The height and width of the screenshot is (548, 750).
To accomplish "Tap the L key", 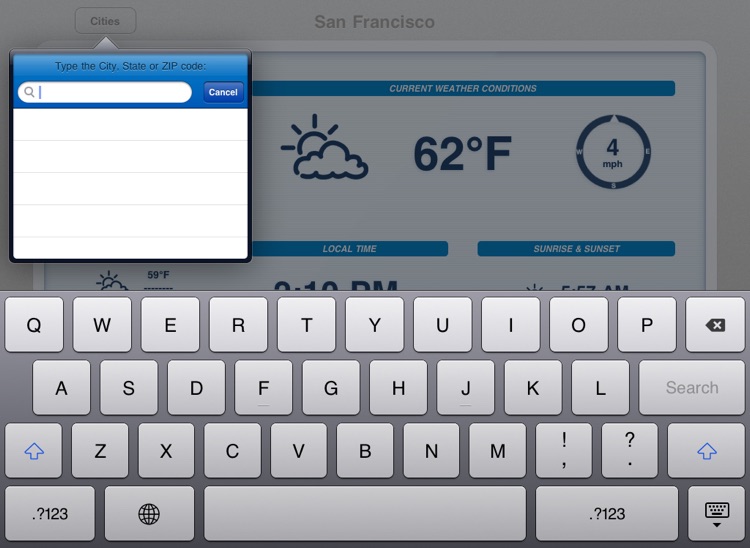I will 600,387.
